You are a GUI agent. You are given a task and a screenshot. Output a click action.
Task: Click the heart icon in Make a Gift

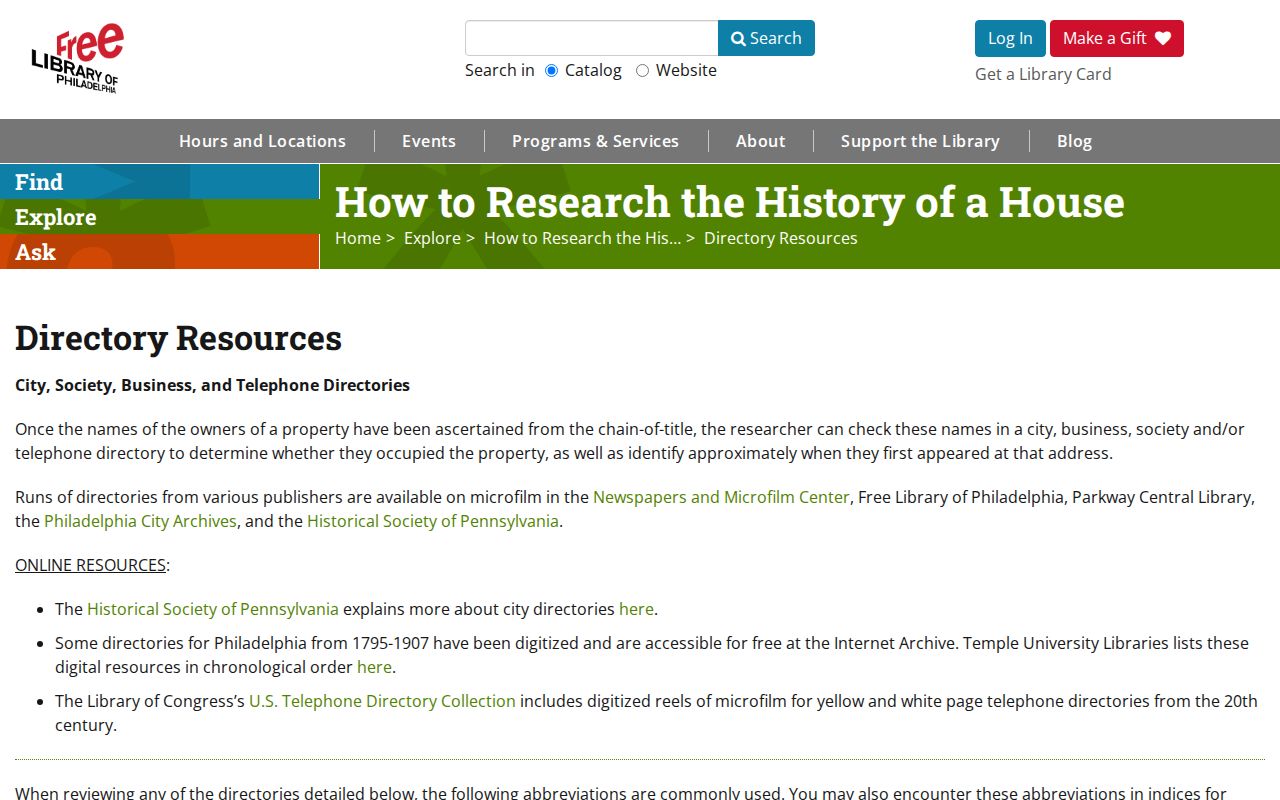click(x=1163, y=38)
